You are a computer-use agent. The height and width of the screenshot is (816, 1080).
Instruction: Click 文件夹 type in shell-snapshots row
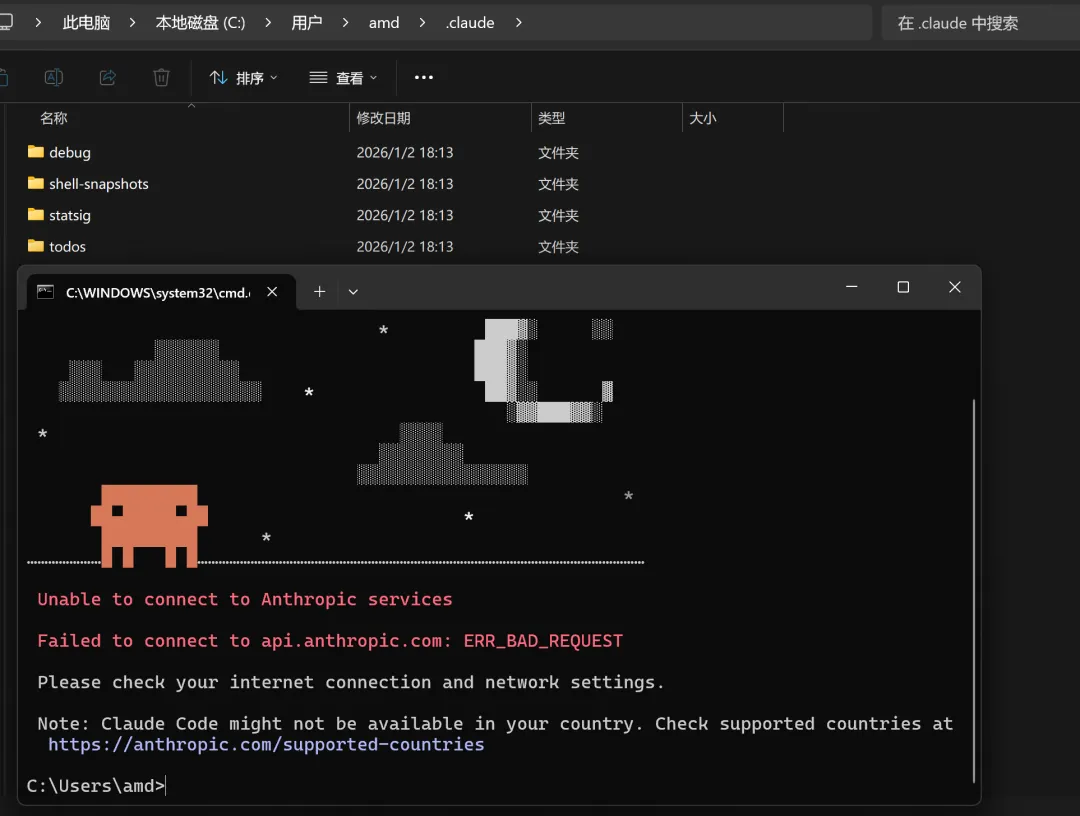(558, 184)
